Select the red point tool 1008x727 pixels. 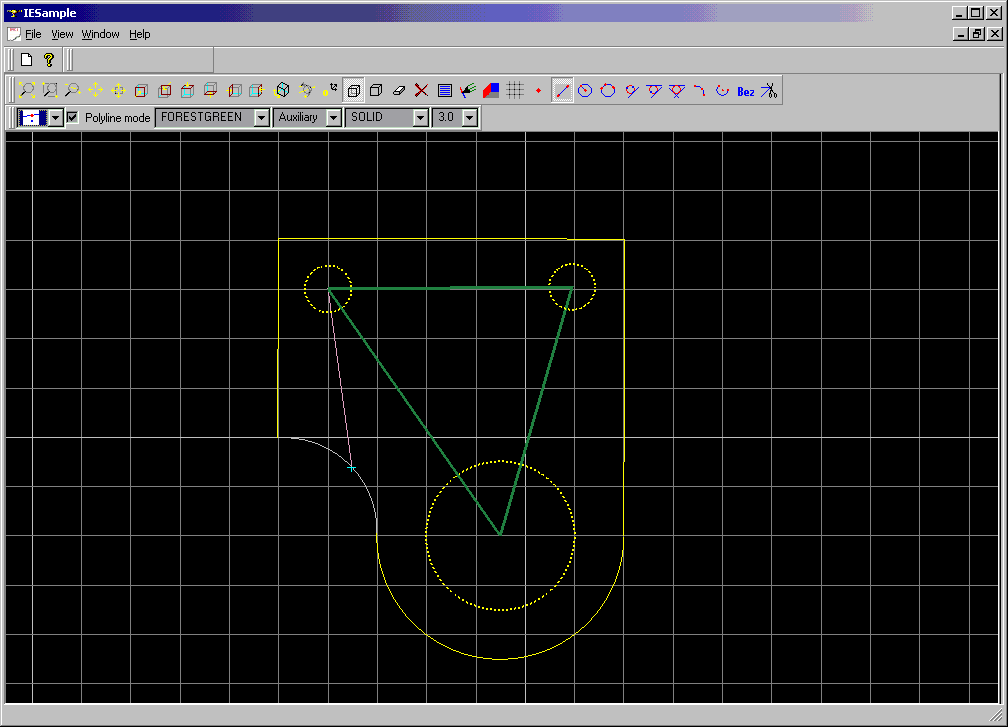pos(538,91)
